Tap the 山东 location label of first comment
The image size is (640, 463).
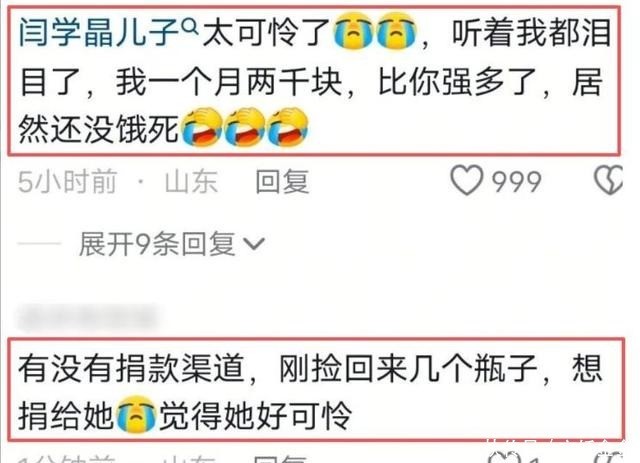[x=191, y=181]
